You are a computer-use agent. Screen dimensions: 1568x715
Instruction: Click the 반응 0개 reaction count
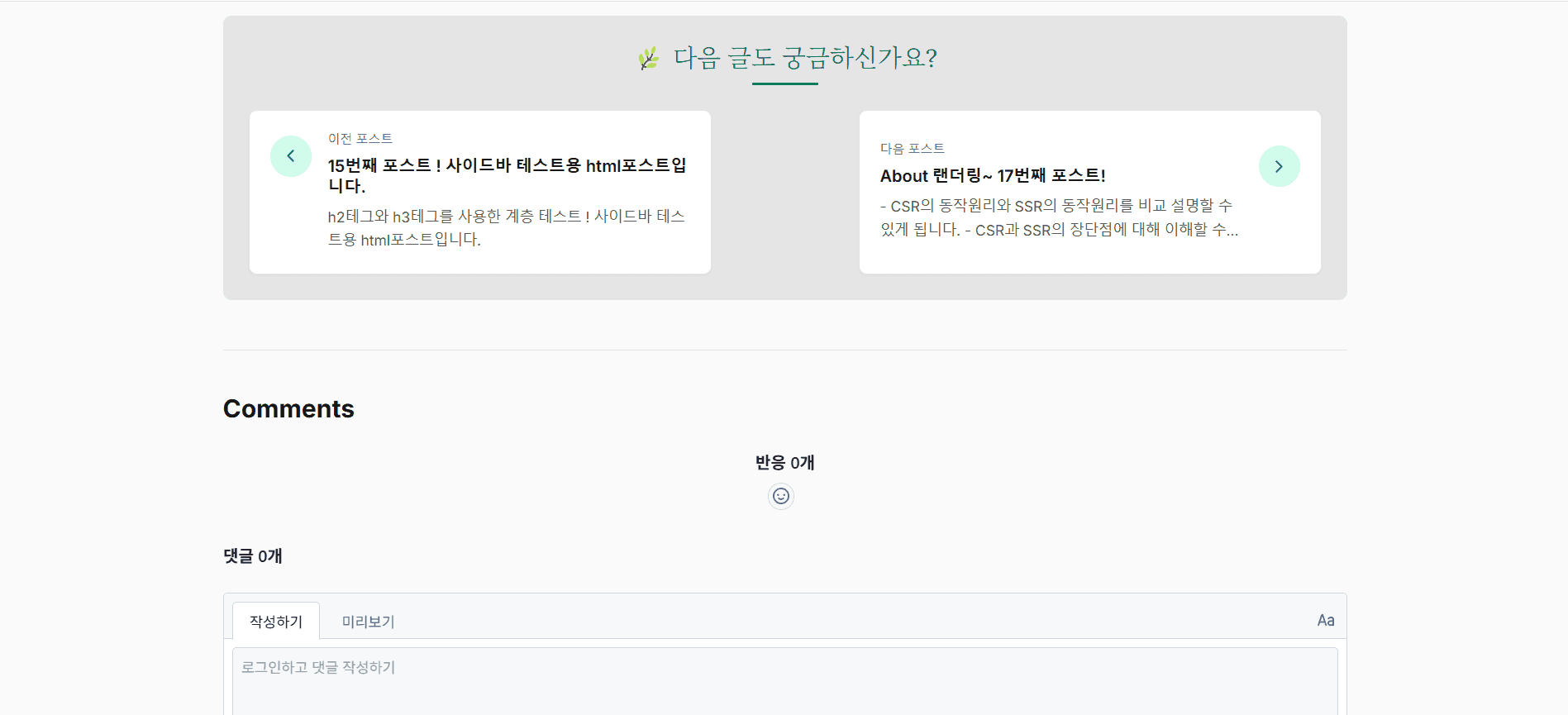point(784,462)
